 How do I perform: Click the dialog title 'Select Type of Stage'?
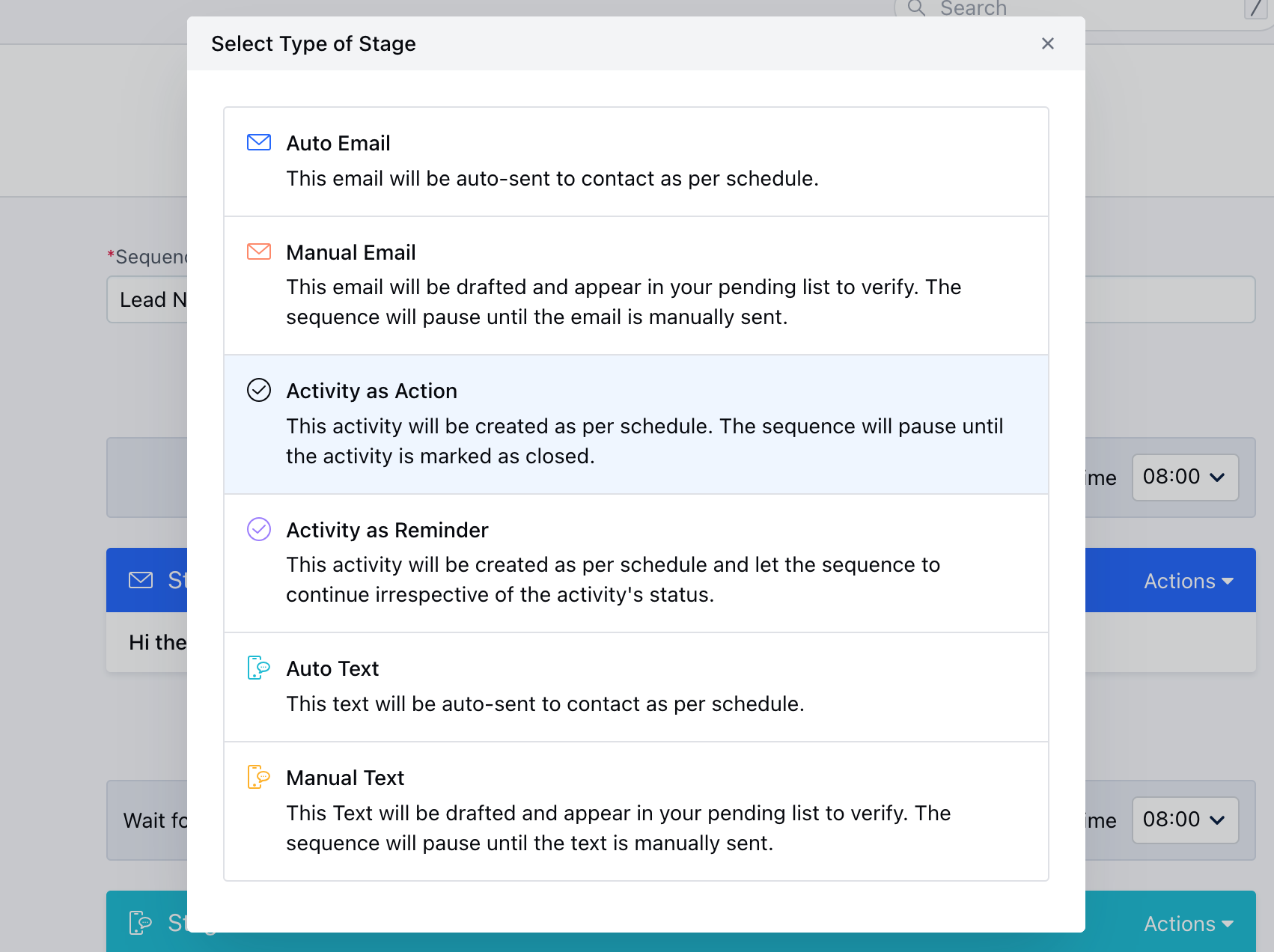[x=314, y=43]
